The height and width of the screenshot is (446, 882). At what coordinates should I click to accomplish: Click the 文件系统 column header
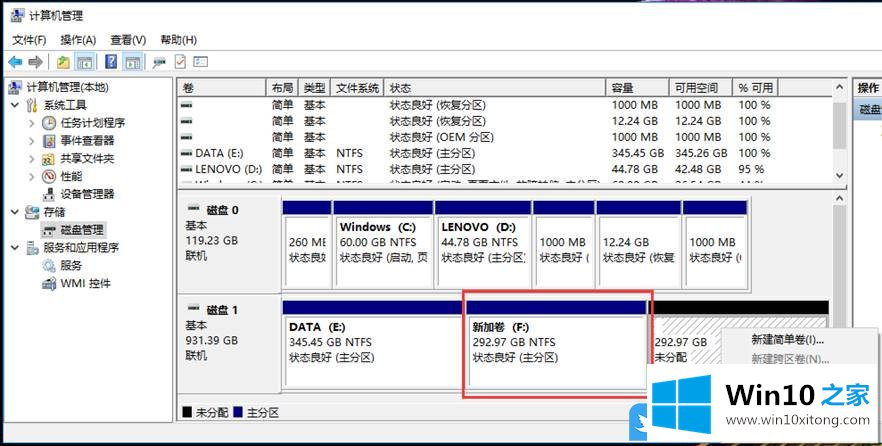click(x=357, y=88)
